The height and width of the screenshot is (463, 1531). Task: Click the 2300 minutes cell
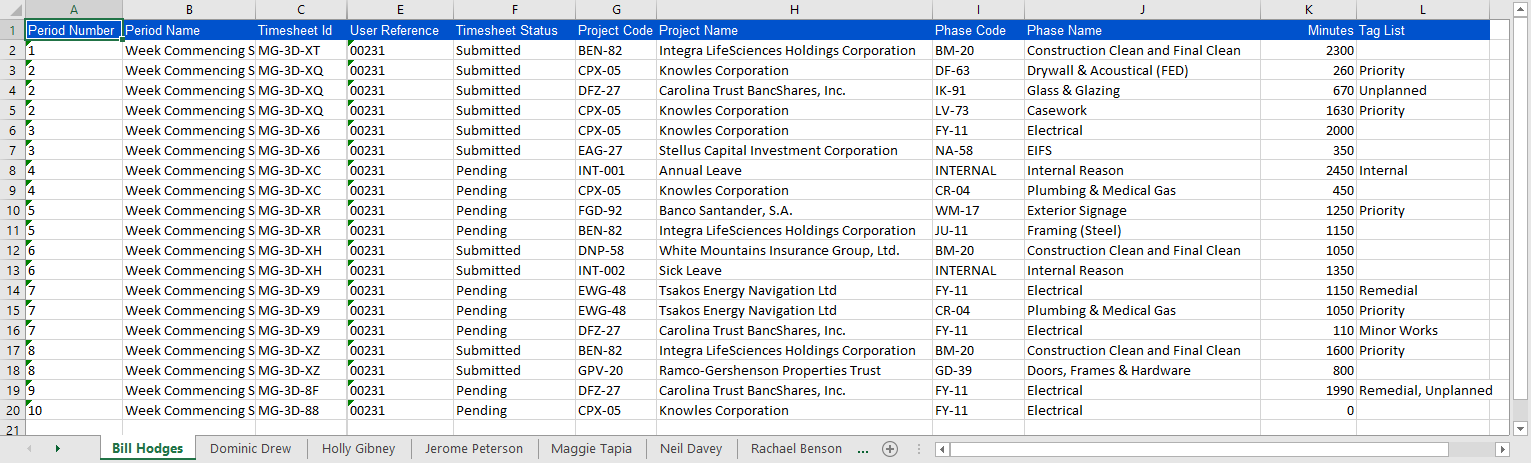tap(1308, 50)
